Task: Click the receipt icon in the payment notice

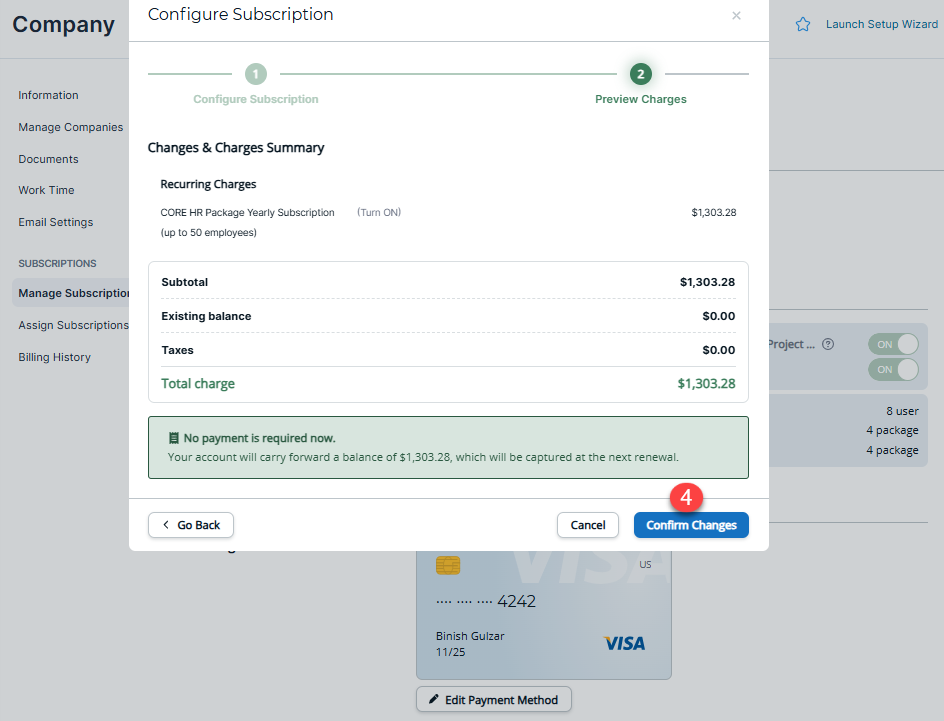Action: (174, 438)
